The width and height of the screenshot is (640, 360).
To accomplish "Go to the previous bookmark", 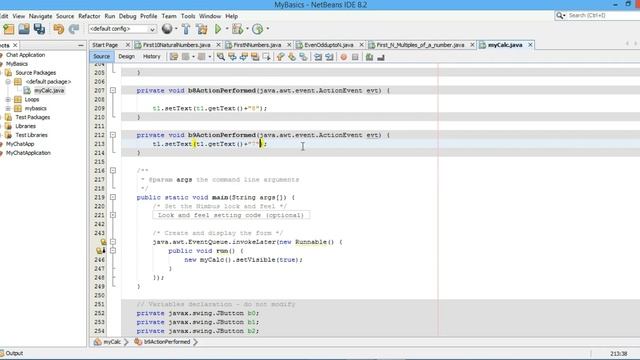I will pyautogui.click(x=280, y=57).
